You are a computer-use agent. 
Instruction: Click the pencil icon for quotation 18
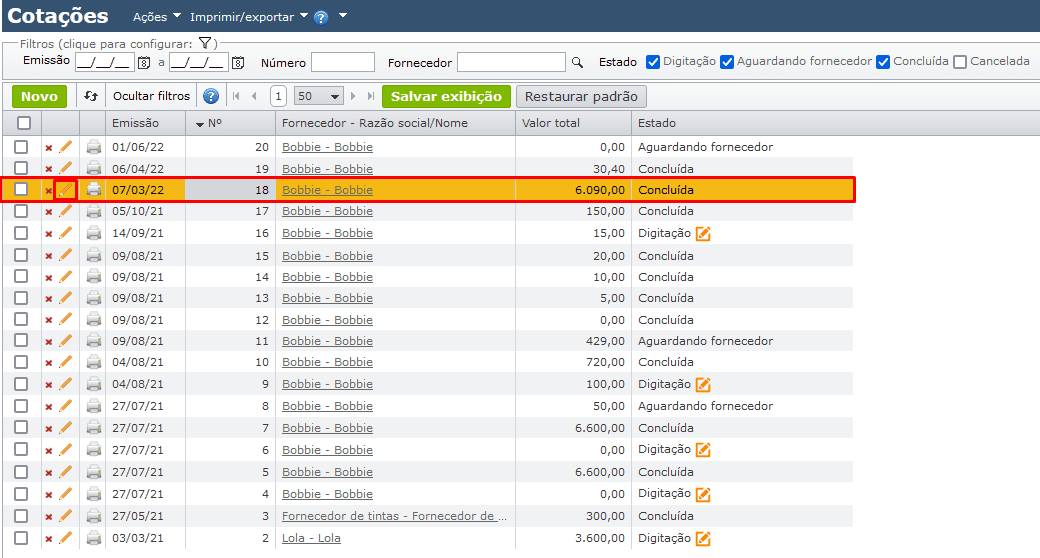pos(65,190)
